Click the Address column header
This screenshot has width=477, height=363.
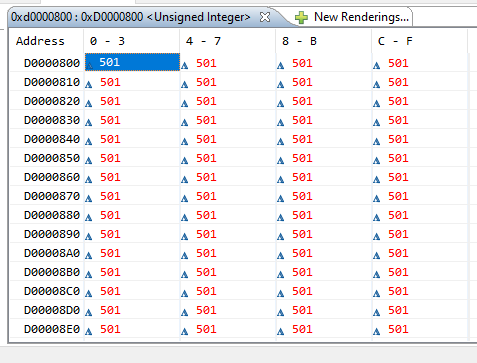point(40,41)
